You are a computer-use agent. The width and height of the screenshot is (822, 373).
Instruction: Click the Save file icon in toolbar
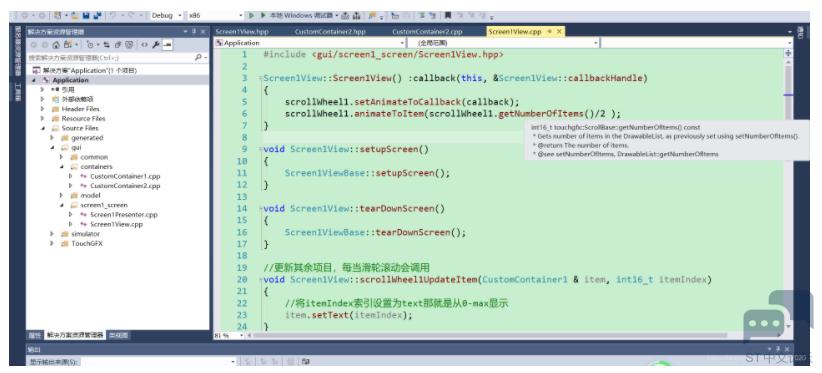86,16
